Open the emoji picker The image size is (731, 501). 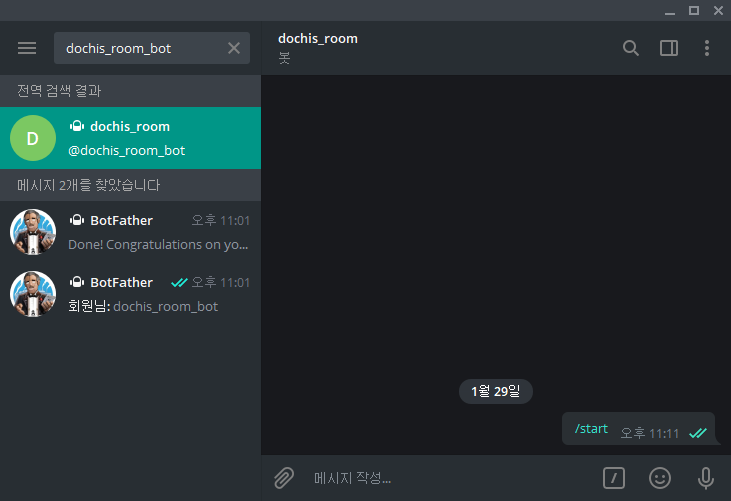(660, 478)
